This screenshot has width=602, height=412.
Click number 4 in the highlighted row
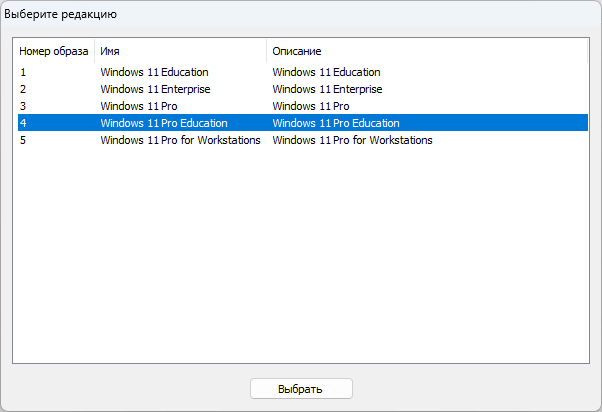(23, 123)
